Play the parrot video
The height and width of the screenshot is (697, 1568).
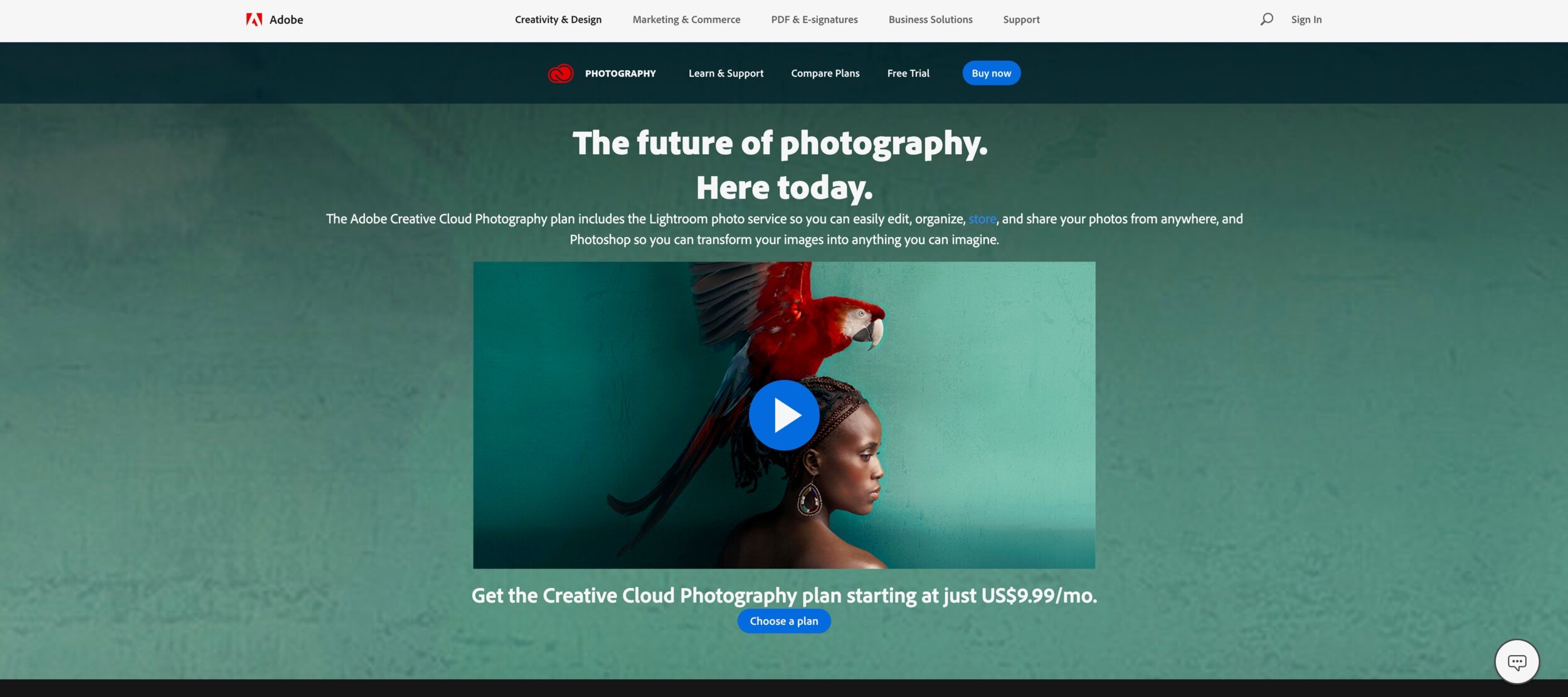[784, 415]
